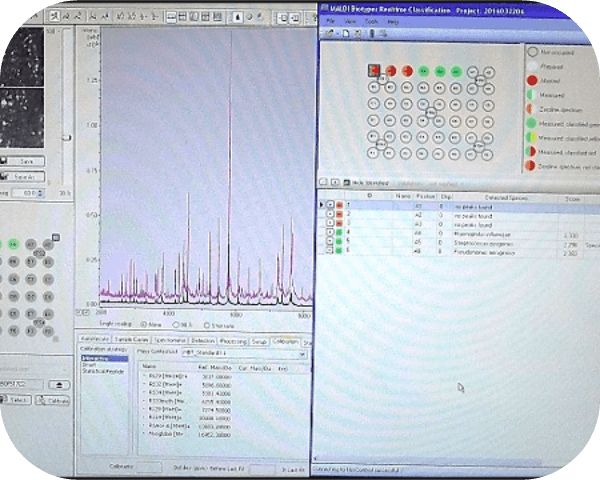Click the red status icon in row 1
The height and width of the screenshot is (480, 600).
click(x=340, y=205)
